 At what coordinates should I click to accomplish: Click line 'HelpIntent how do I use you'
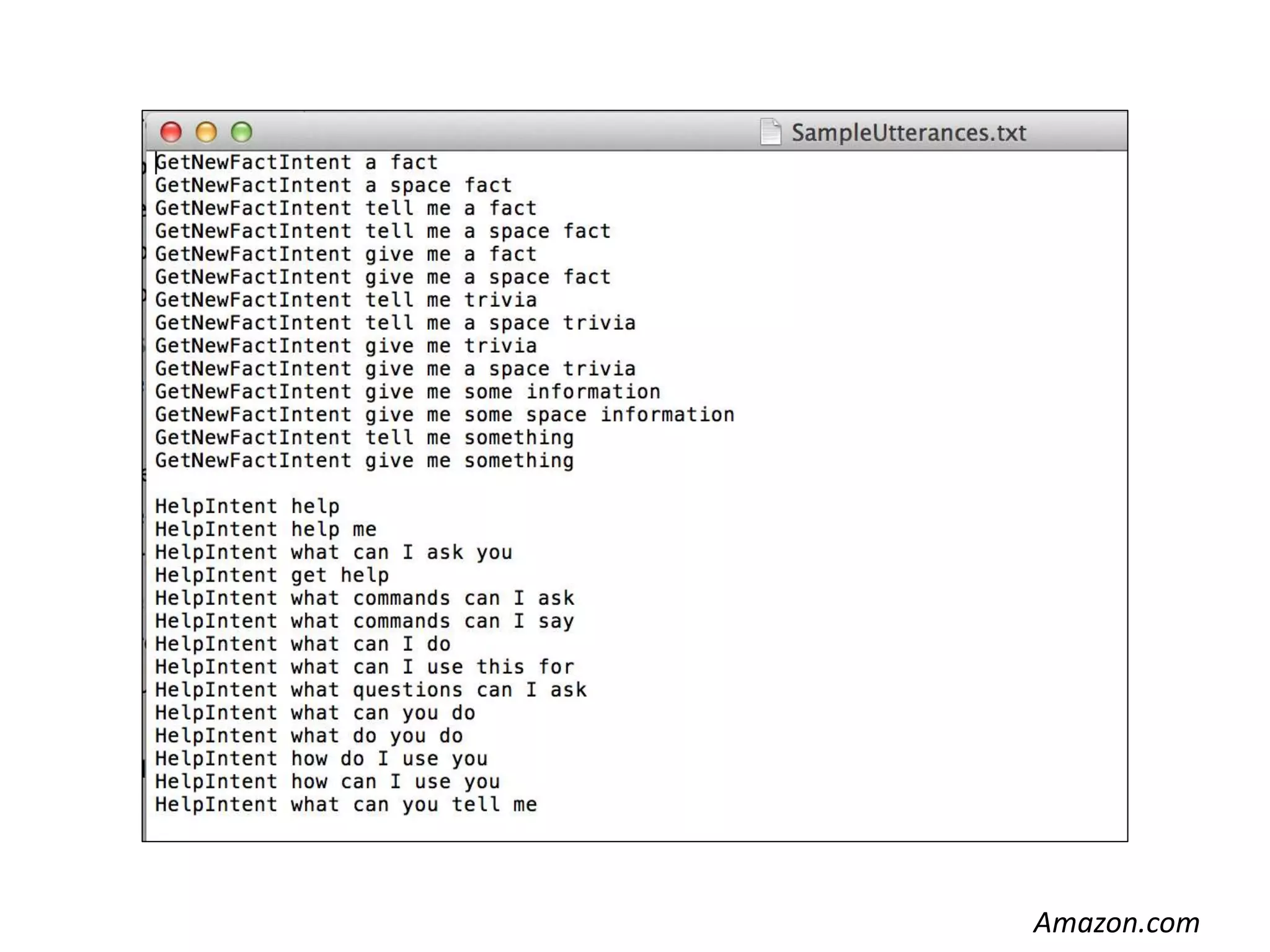coord(321,759)
